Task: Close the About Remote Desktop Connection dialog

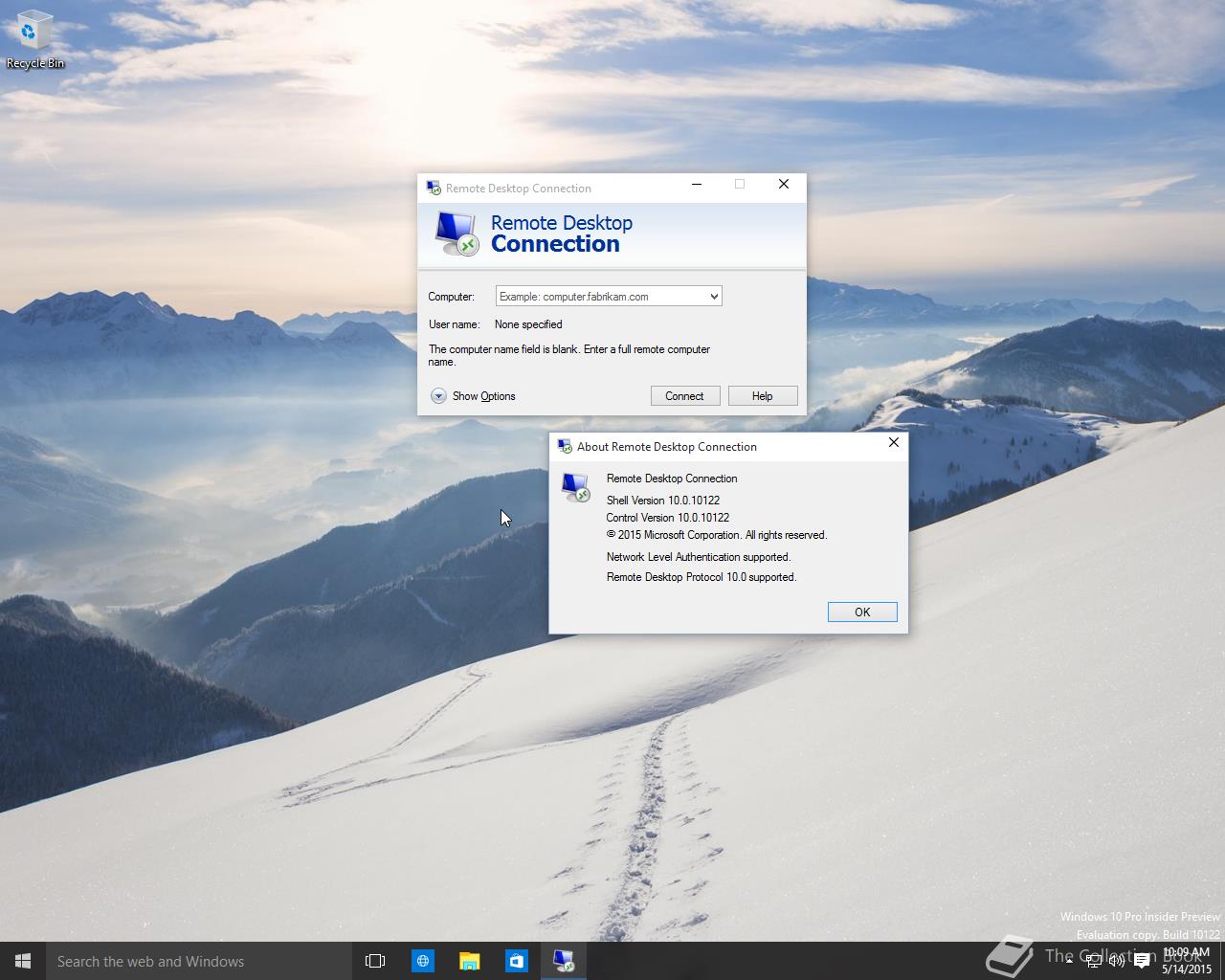Action: [x=893, y=442]
